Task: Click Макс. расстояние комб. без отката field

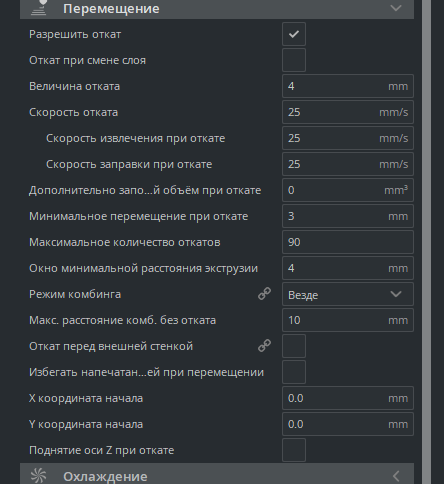Action: (x=348, y=320)
